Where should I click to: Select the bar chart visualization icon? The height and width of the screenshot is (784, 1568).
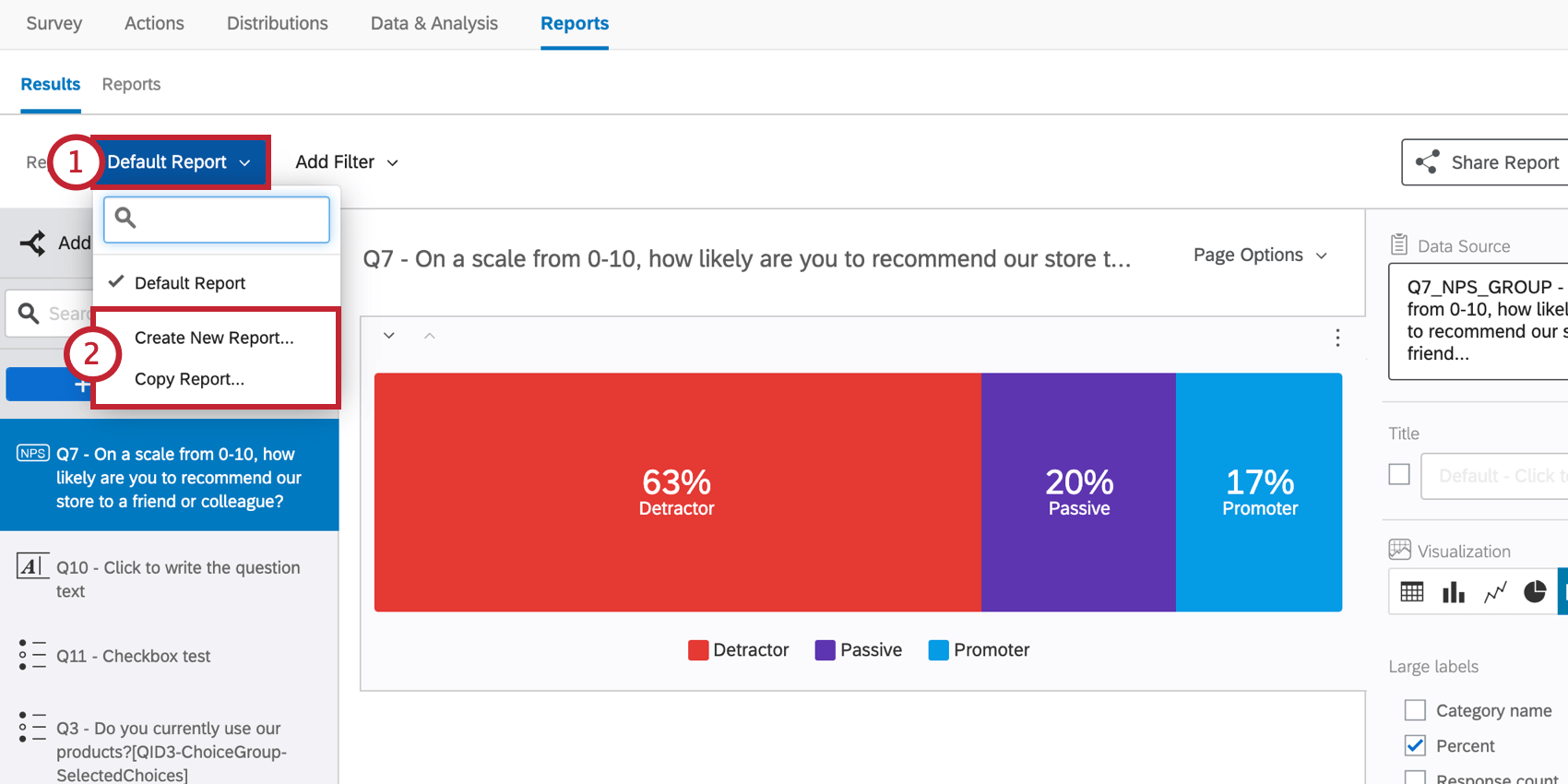[1454, 592]
